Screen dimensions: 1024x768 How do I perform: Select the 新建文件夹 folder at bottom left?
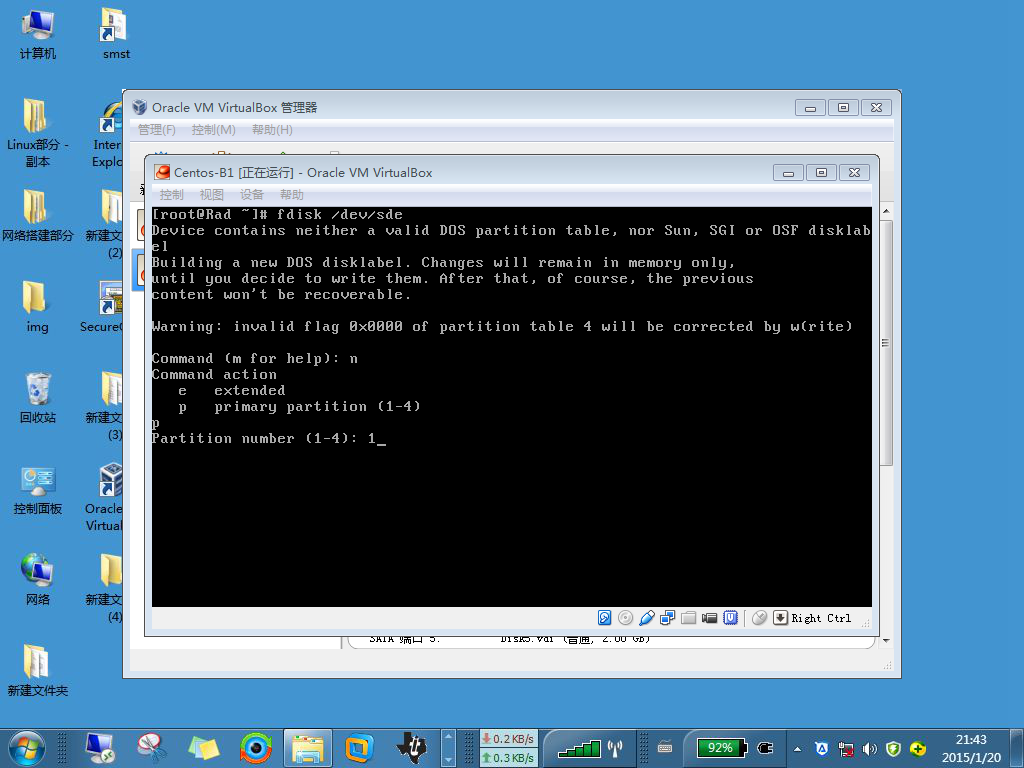[37, 670]
